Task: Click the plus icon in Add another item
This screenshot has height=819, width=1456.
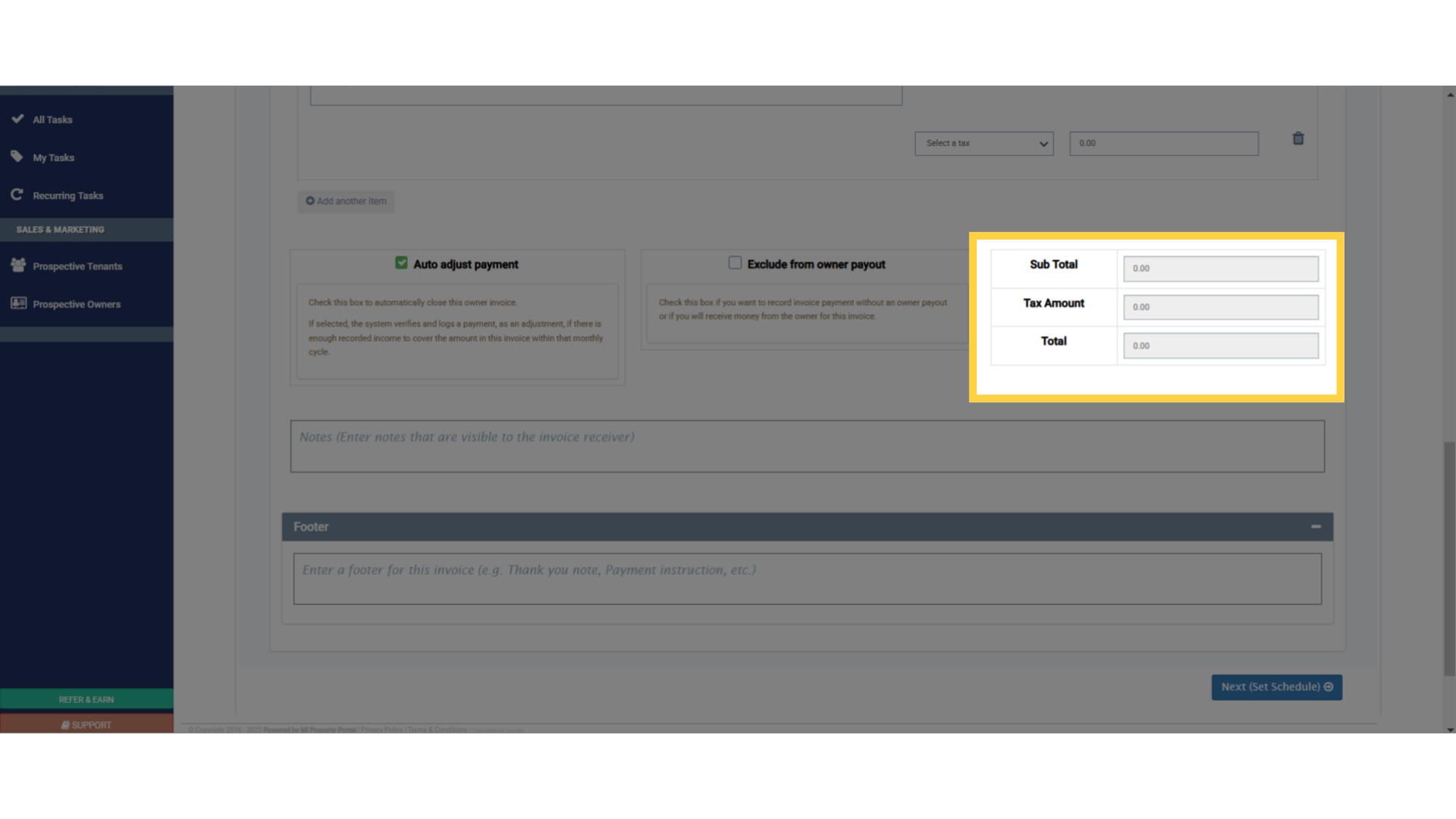Action: (310, 201)
